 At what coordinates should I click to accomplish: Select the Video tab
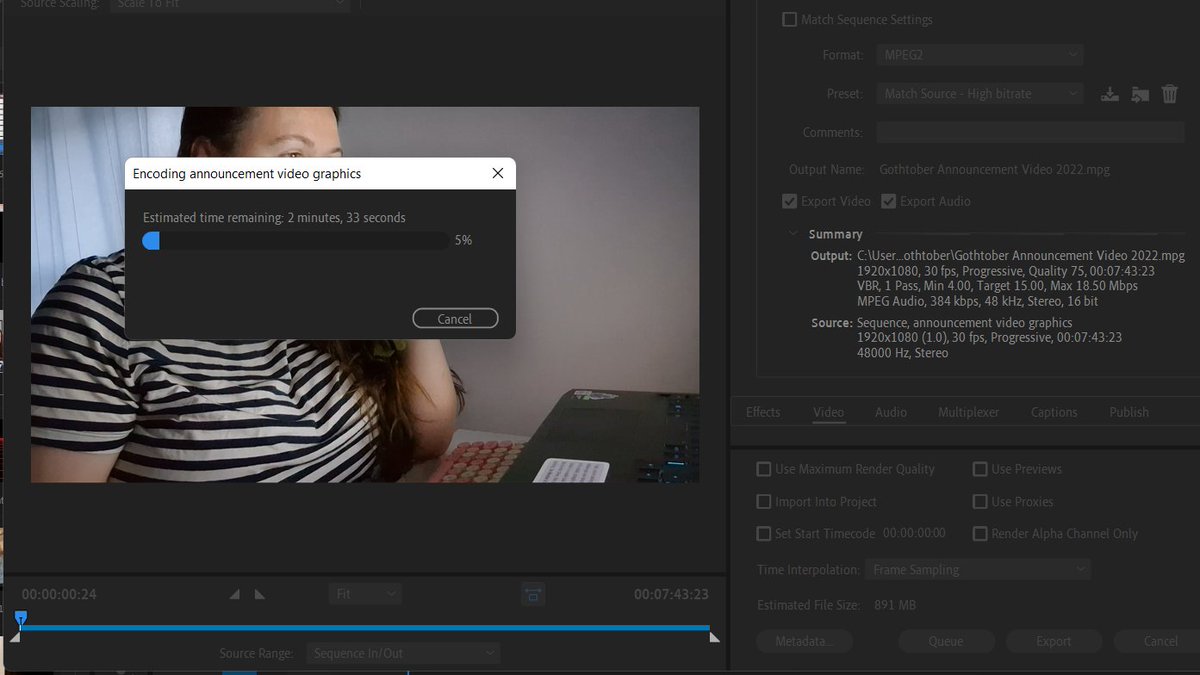(x=829, y=412)
